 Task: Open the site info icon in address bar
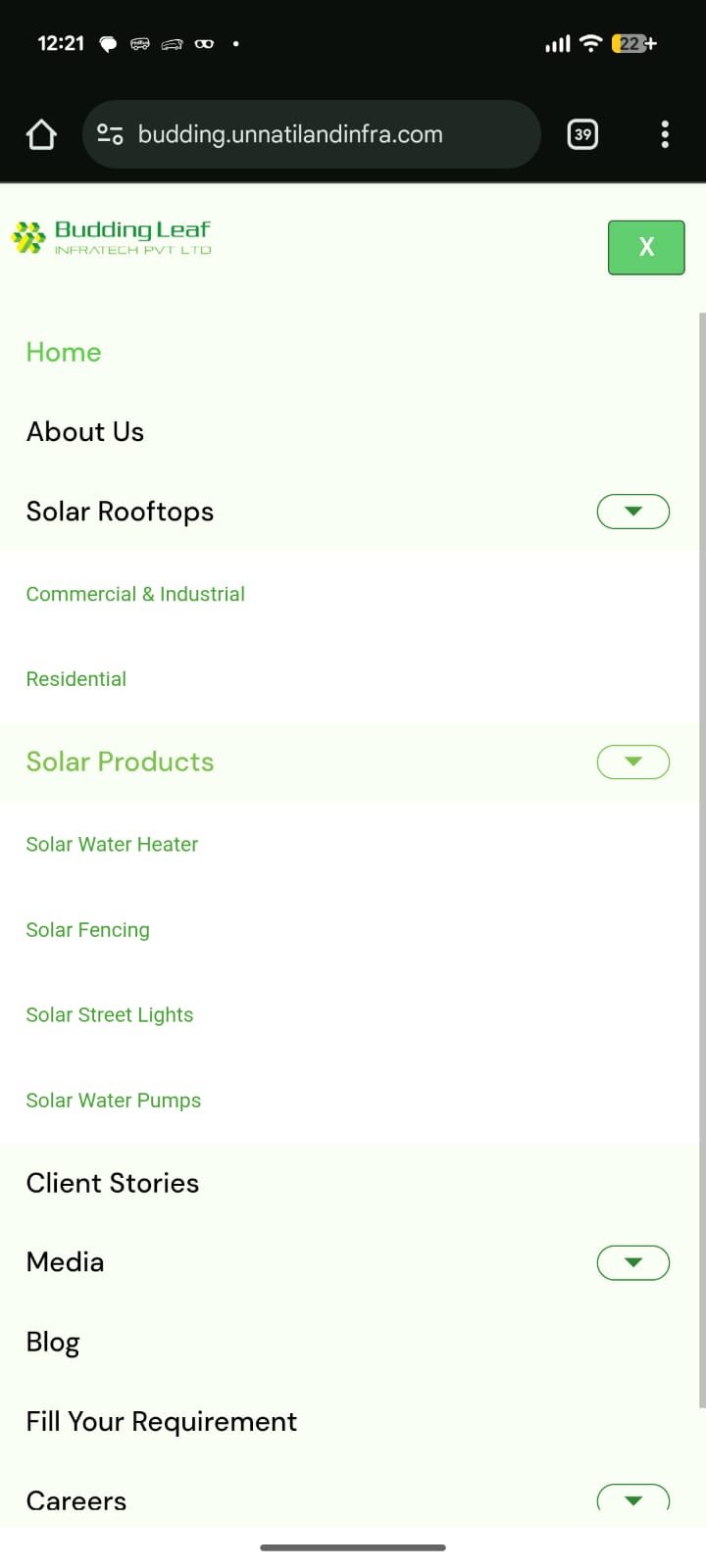110,134
